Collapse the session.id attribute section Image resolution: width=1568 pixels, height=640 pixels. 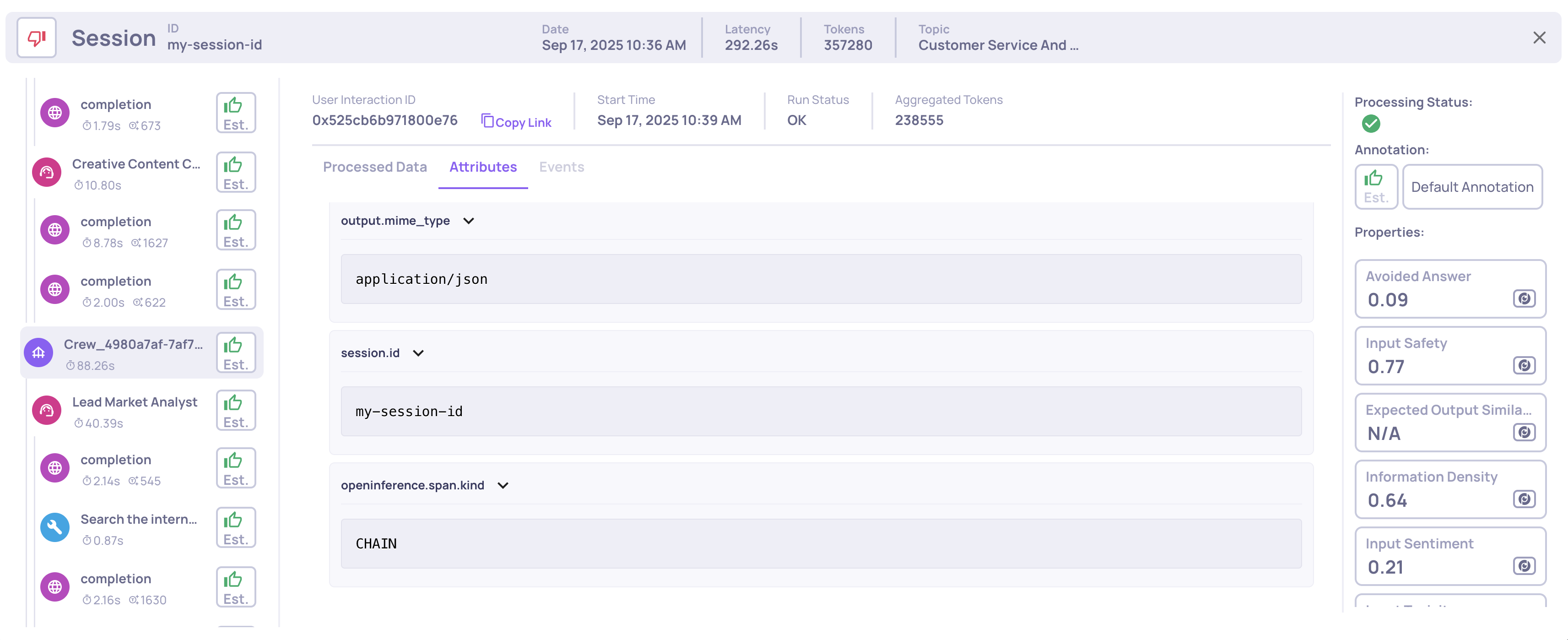pyautogui.click(x=418, y=353)
